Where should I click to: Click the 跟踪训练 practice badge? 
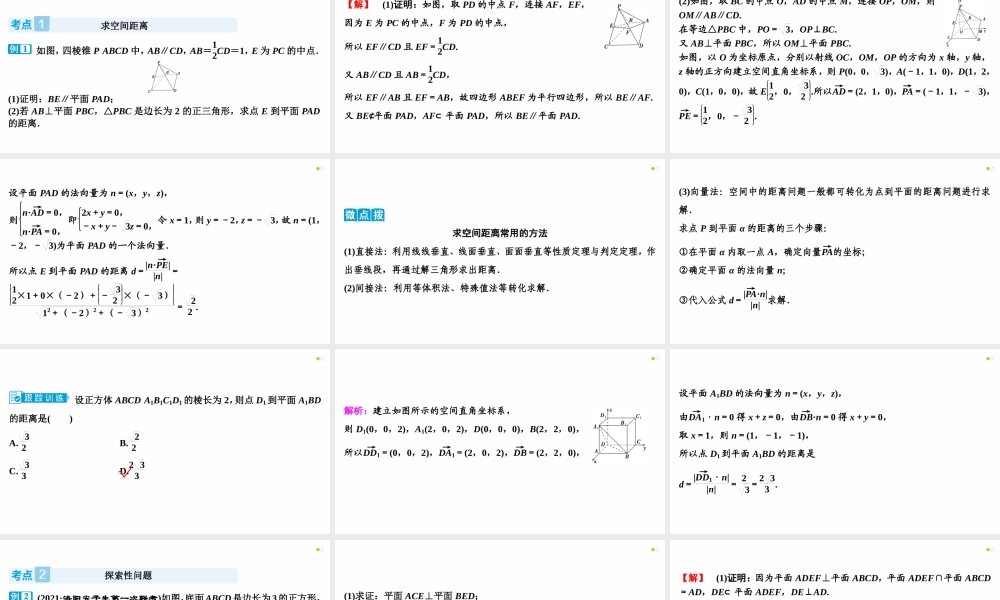point(38,398)
